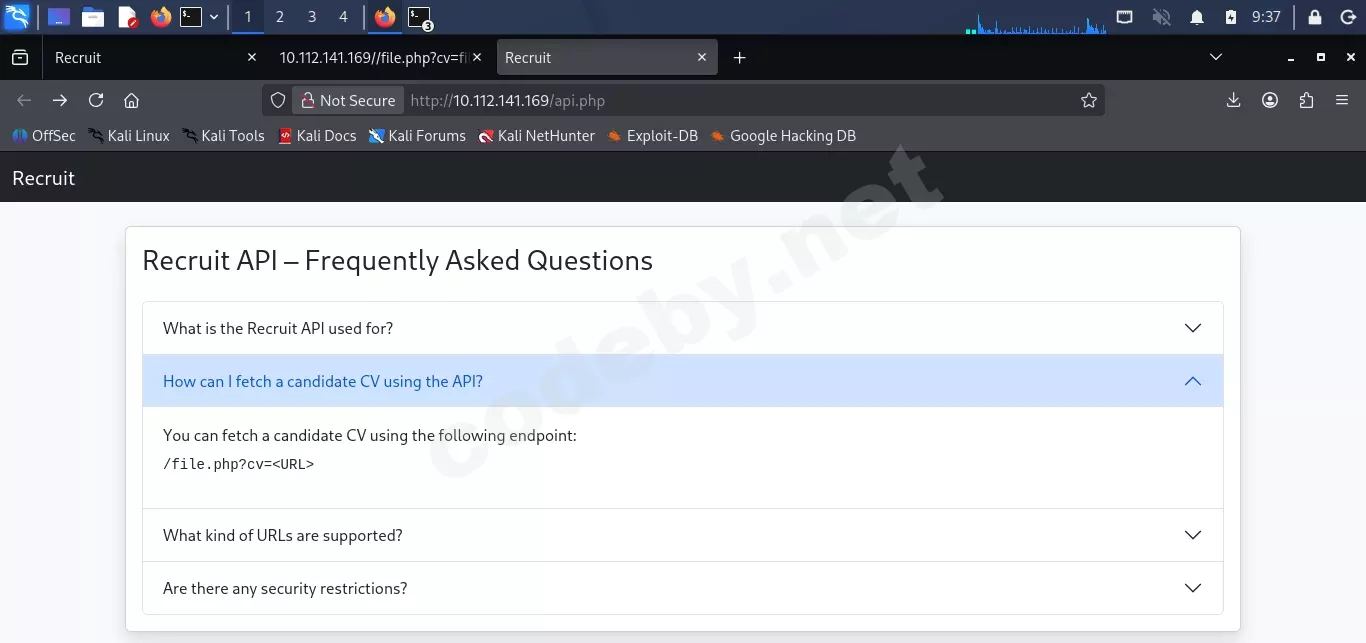The image size is (1366, 643).
Task: Open the Firefox downloads panel
Action: (1233, 100)
